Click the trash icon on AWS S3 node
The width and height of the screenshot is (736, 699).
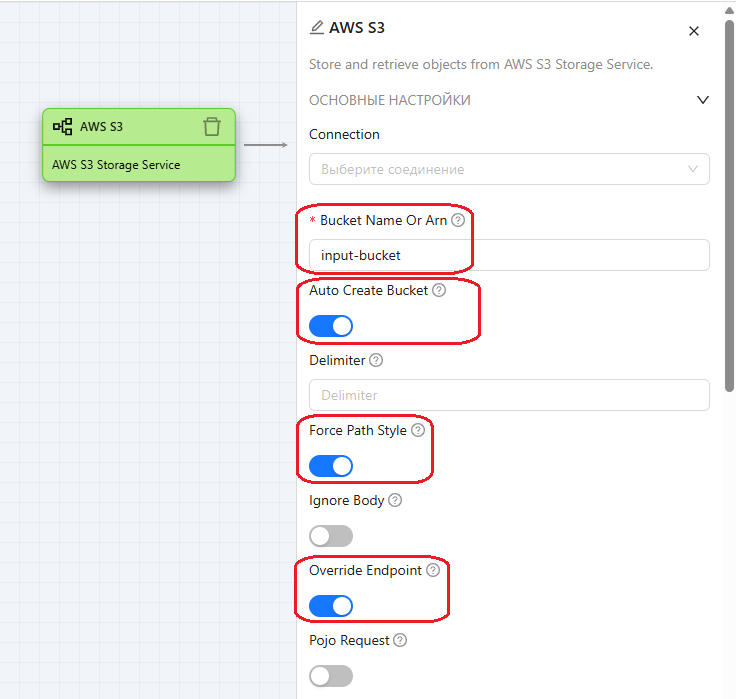pos(211,127)
